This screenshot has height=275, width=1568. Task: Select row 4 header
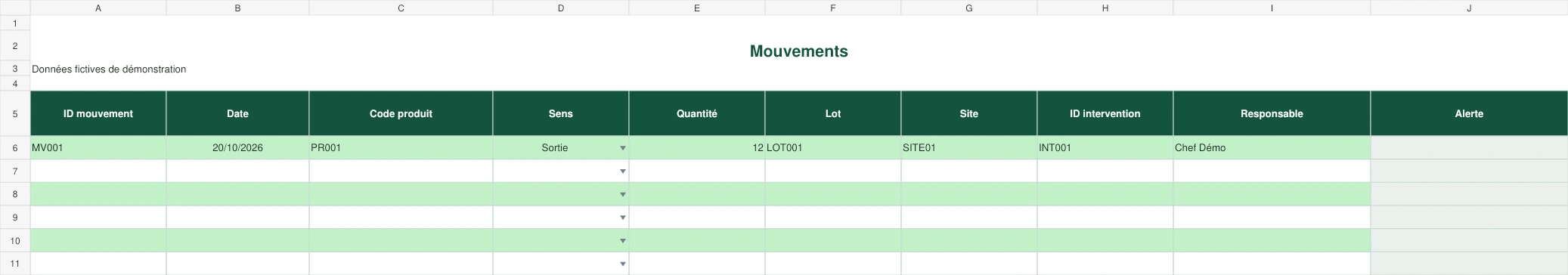(15, 84)
